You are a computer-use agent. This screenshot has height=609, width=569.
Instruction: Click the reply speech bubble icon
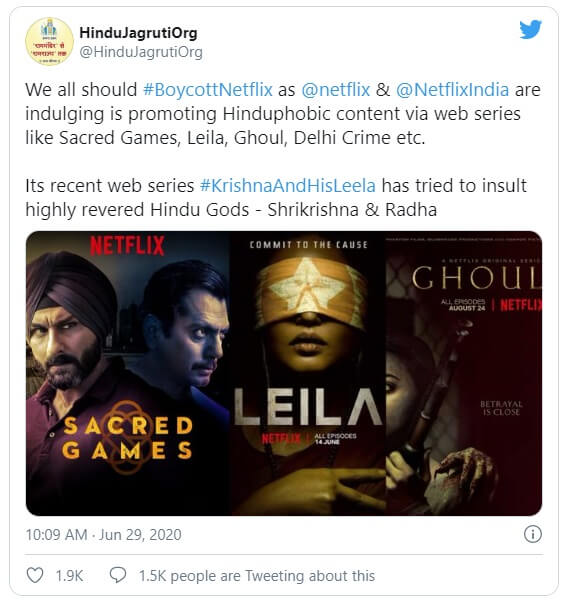coord(118,575)
